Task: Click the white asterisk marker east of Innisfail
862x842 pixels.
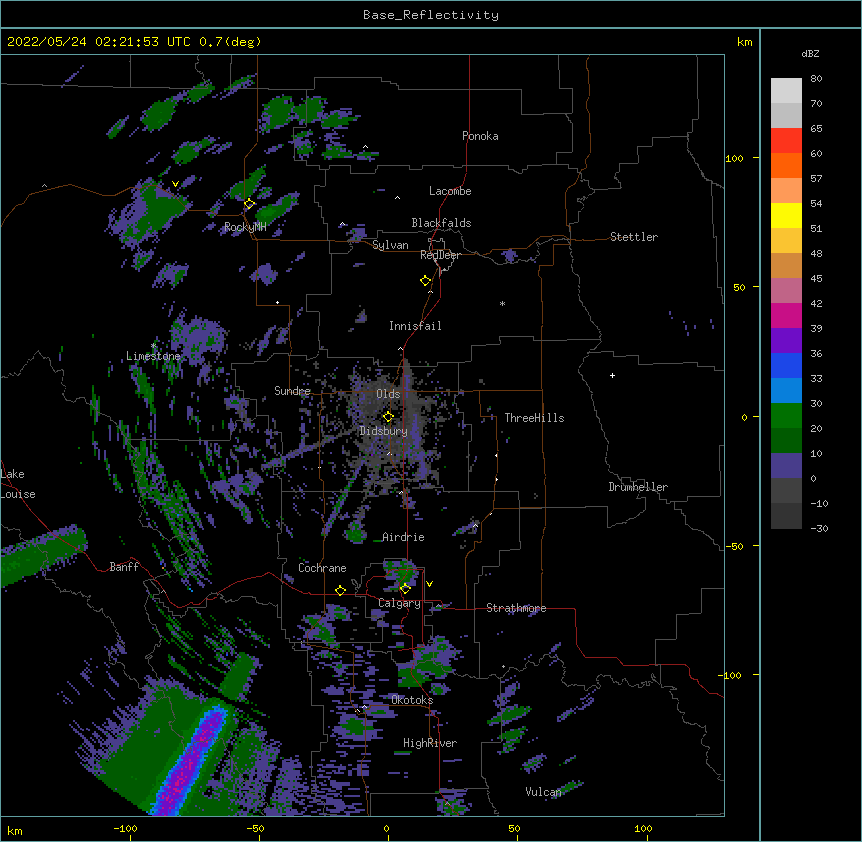Action: click(502, 304)
